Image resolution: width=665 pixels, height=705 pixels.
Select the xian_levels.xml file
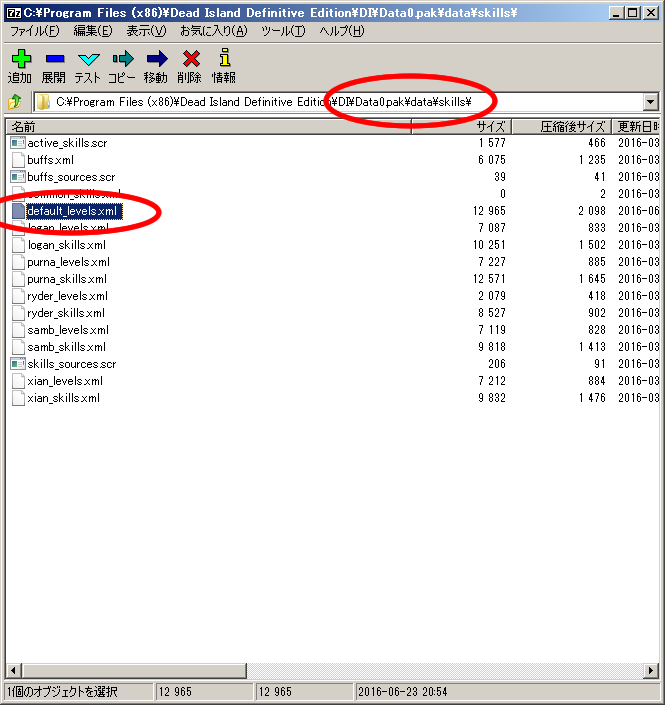click(x=65, y=381)
